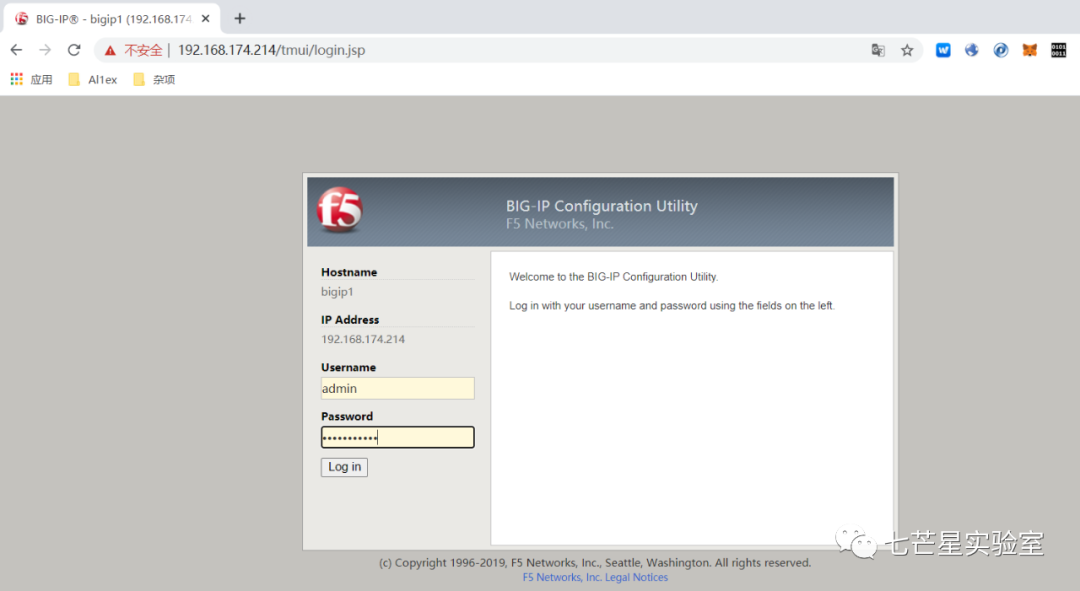Focus the Username field
Viewport: 1080px width, 591px height.
(397, 388)
